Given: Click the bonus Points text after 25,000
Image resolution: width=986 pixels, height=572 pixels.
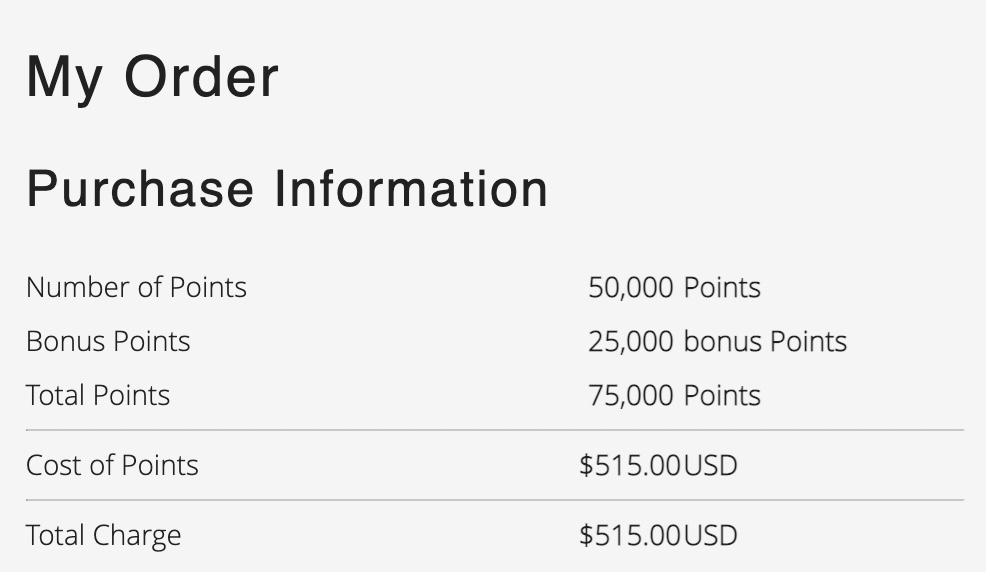Looking at the screenshot, I should point(765,342).
